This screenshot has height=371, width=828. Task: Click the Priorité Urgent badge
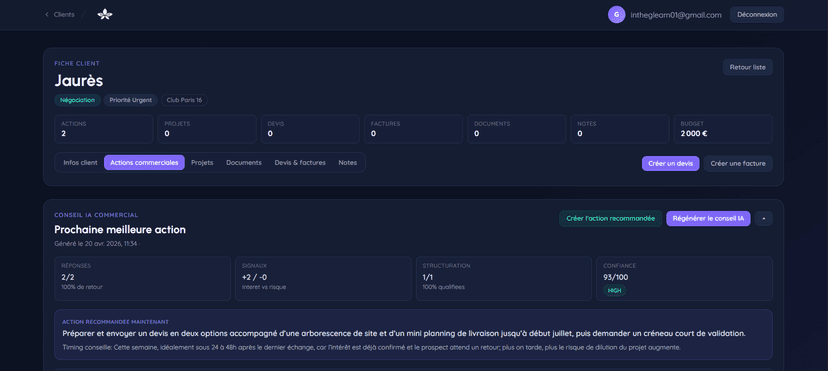pyautogui.click(x=130, y=100)
